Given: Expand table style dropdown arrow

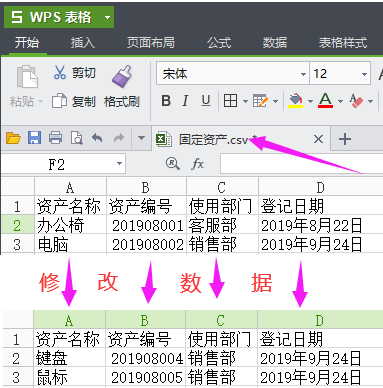Looking at the screenshot, I should pos(275,101).
